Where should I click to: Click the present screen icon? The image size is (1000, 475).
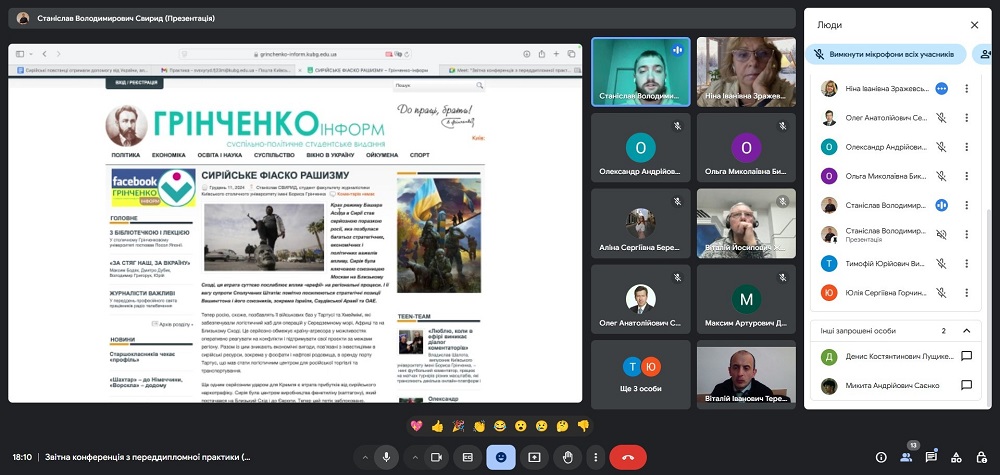(534, 457)
